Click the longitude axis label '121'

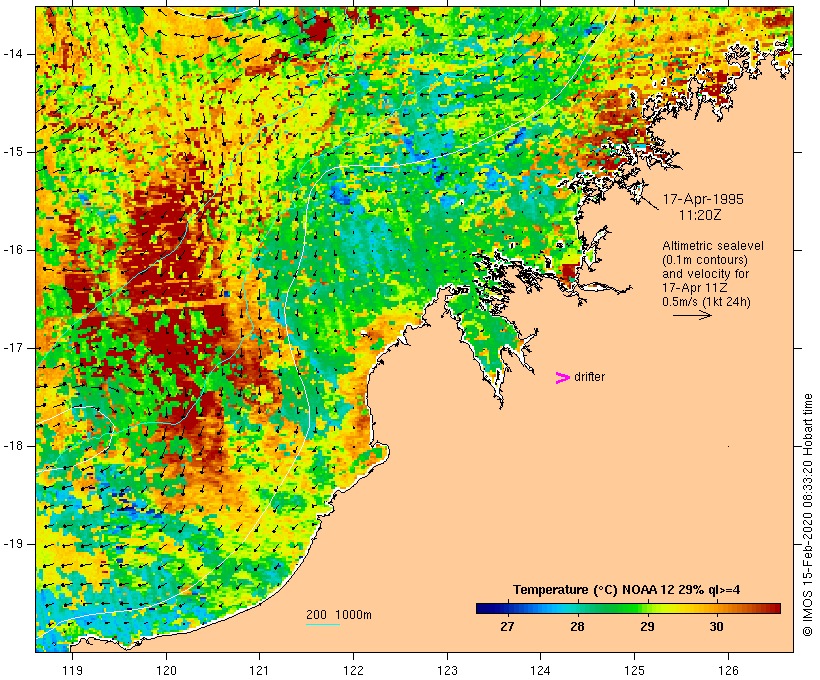pos(259,670)
